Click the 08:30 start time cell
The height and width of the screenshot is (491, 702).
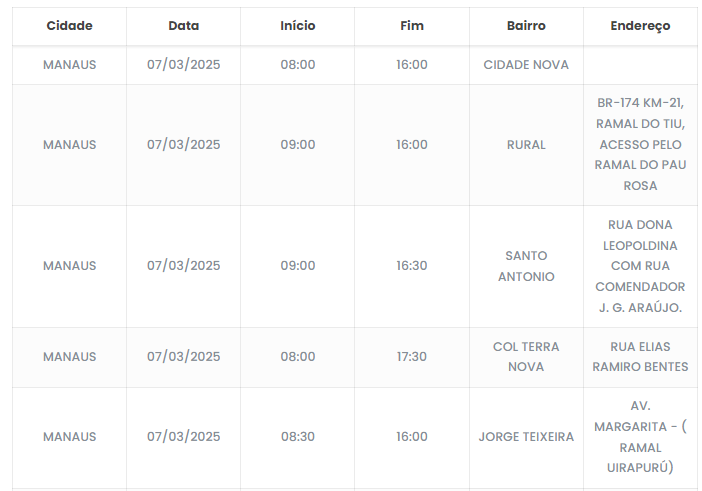click(x=297, y=437)
